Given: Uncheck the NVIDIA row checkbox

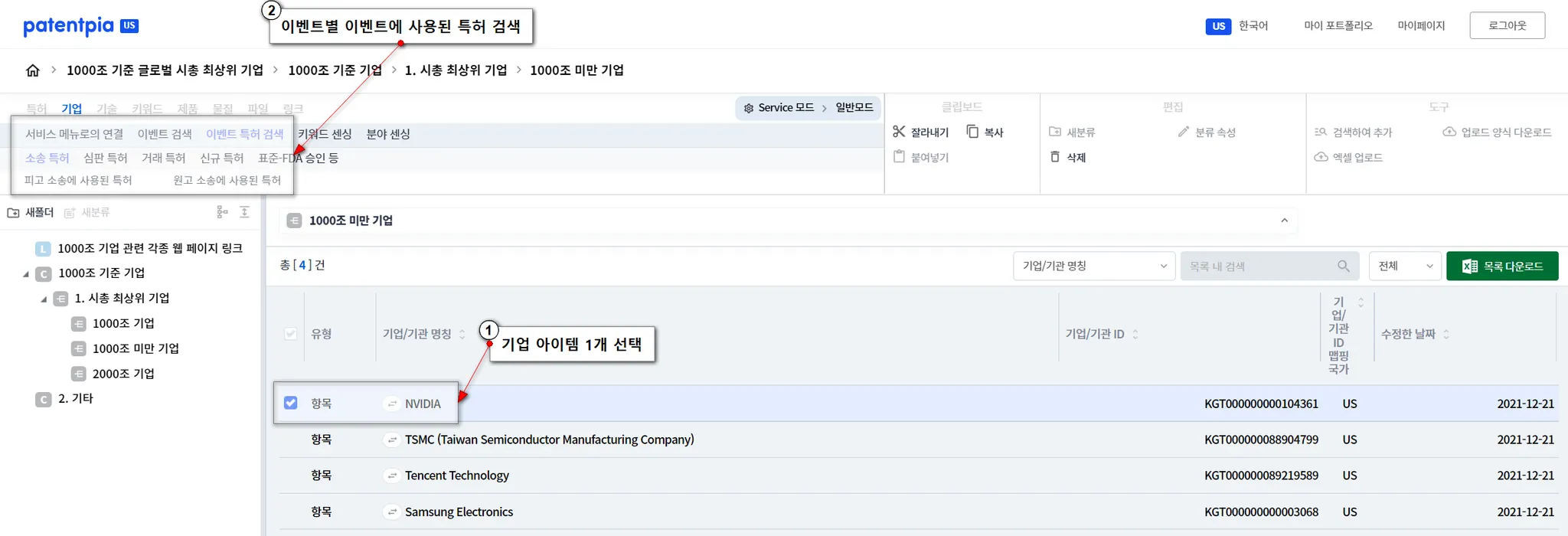Looking at the screenshot, I should pos(291,403).
